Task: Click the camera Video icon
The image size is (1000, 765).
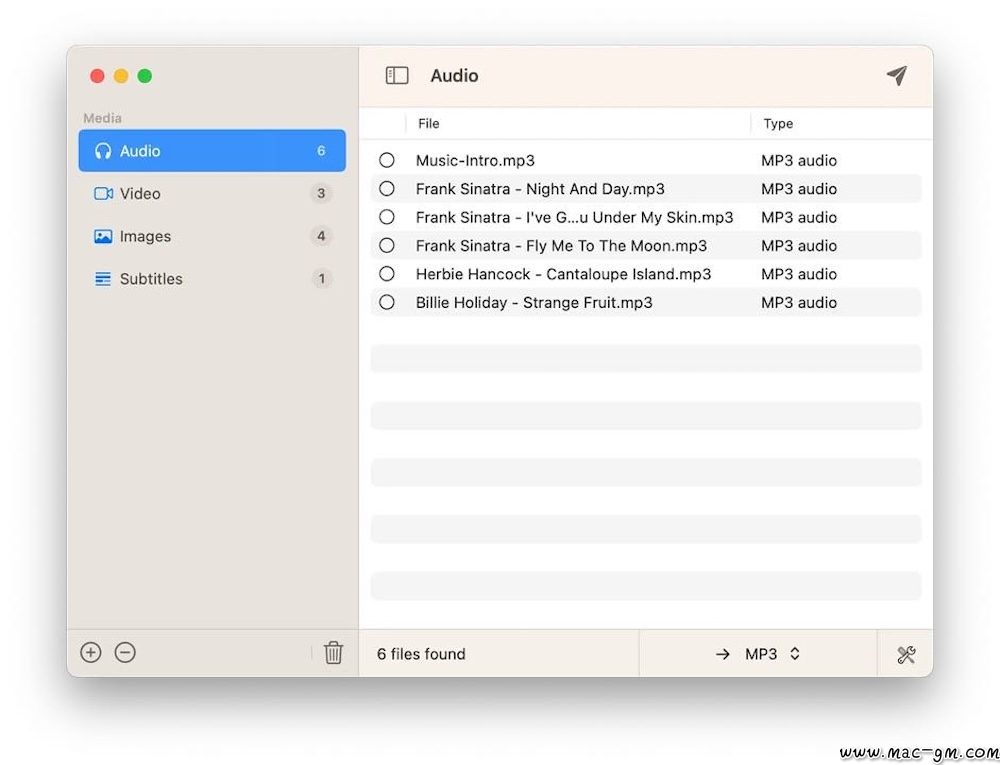Action: point(103,193)
